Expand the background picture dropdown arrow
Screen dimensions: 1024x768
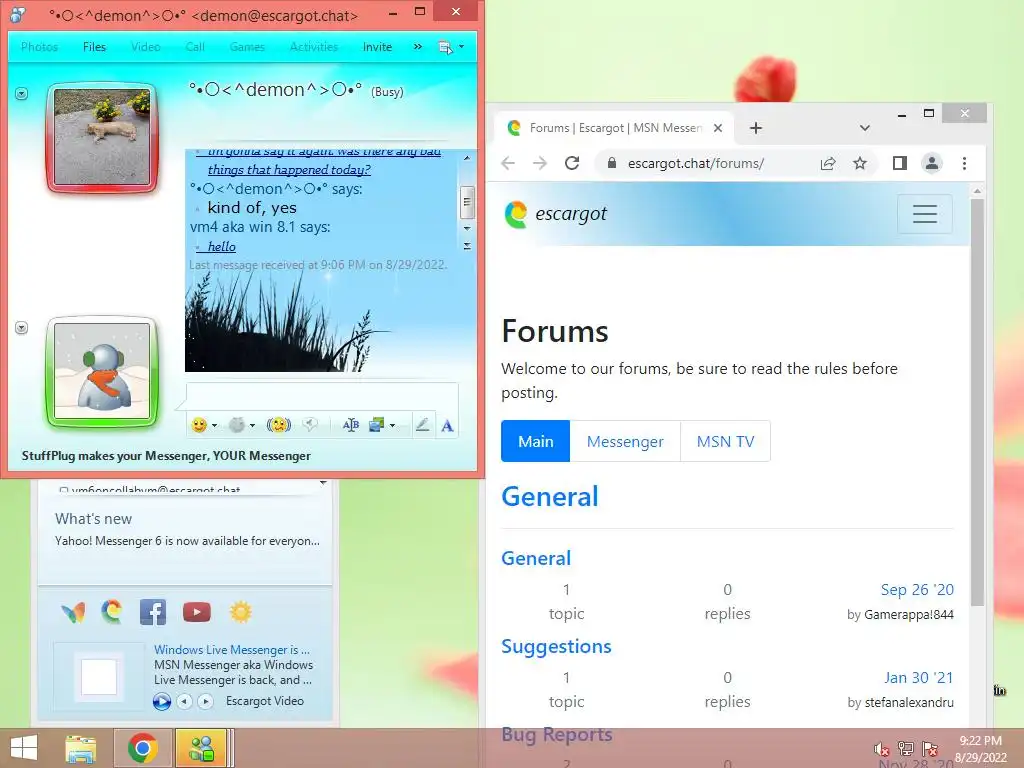coord(392,425)
